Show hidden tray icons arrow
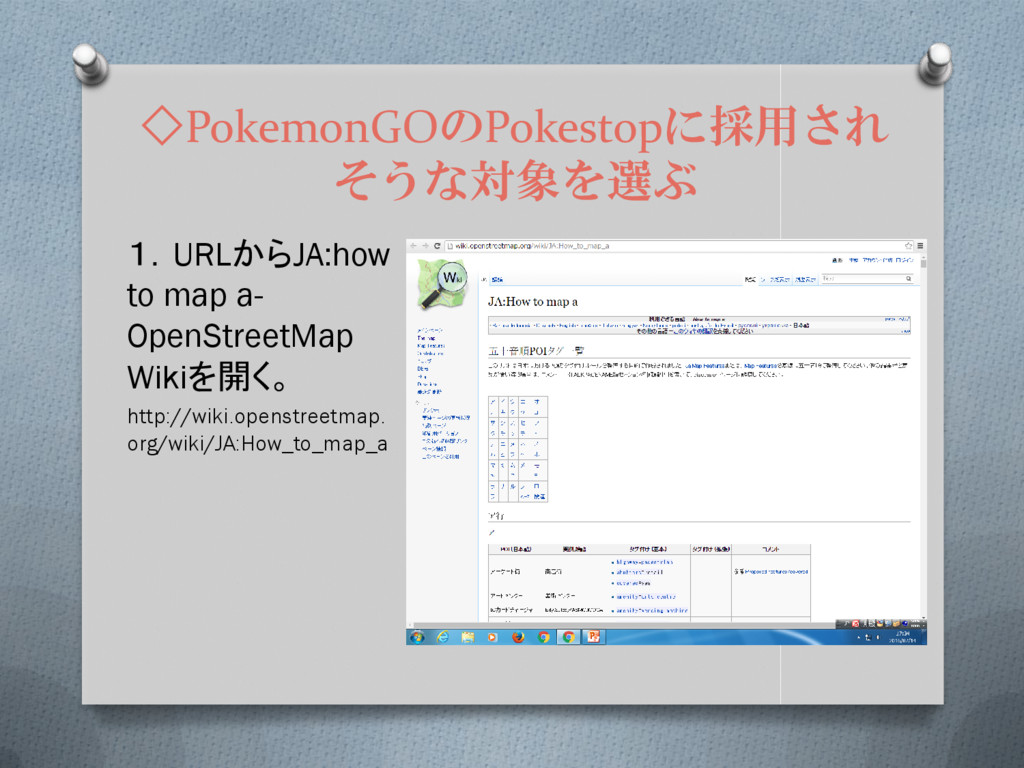Viewport: 1024px width, 768px height. click(859, 637)
